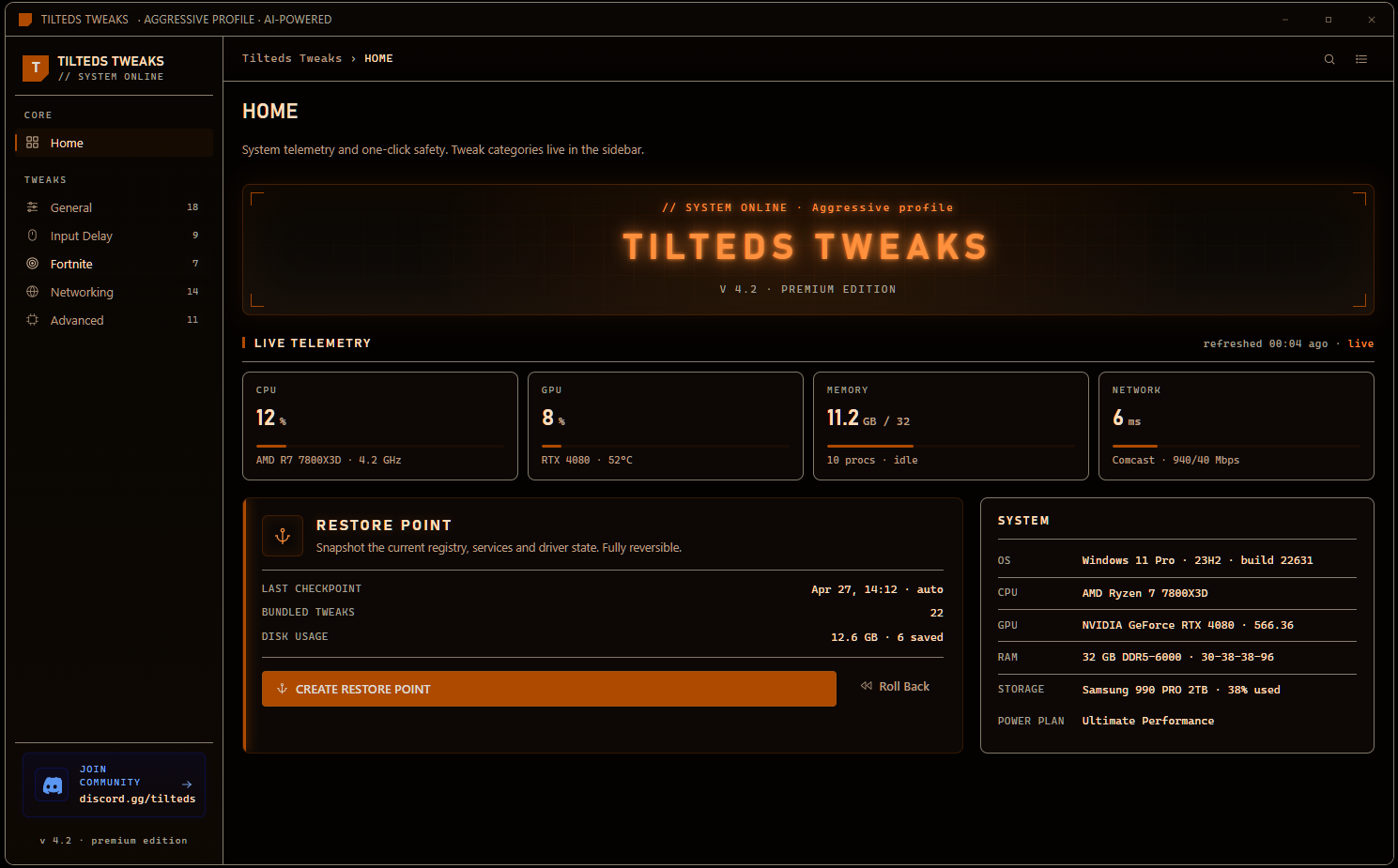
Task: Open the Input Delay tweaks category
Action: [x=115, y=236]
